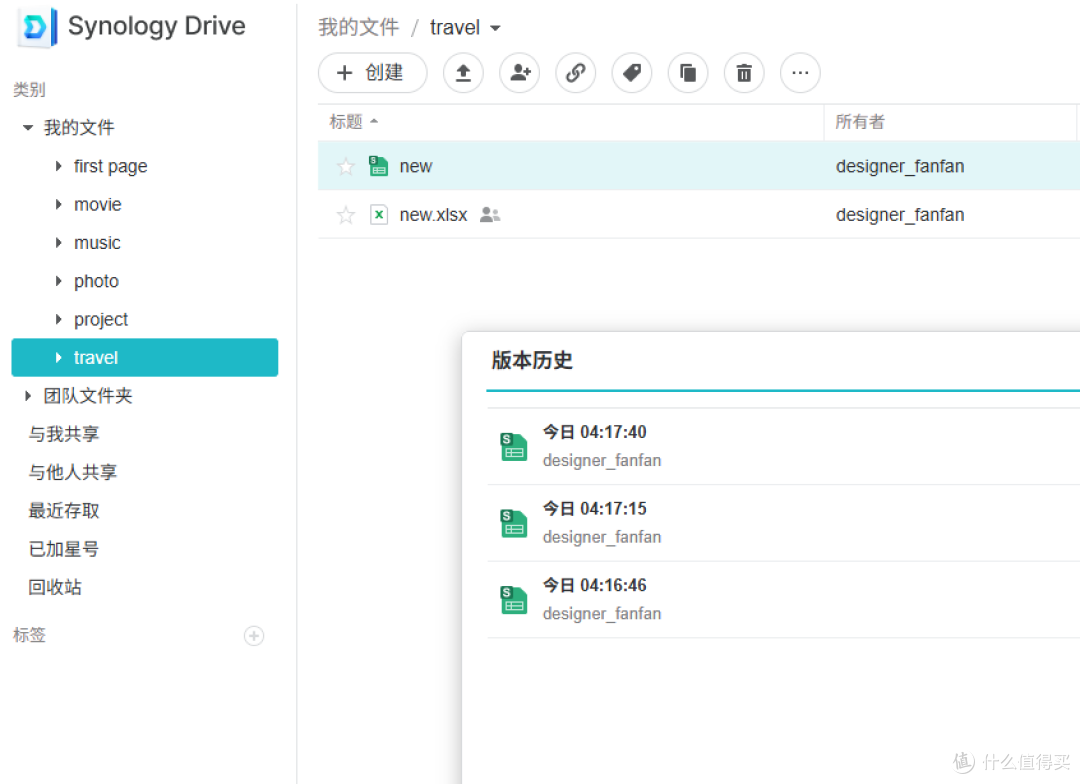
Task: Click the version icon for 04:17:15
Action: (x=513, y=523)
